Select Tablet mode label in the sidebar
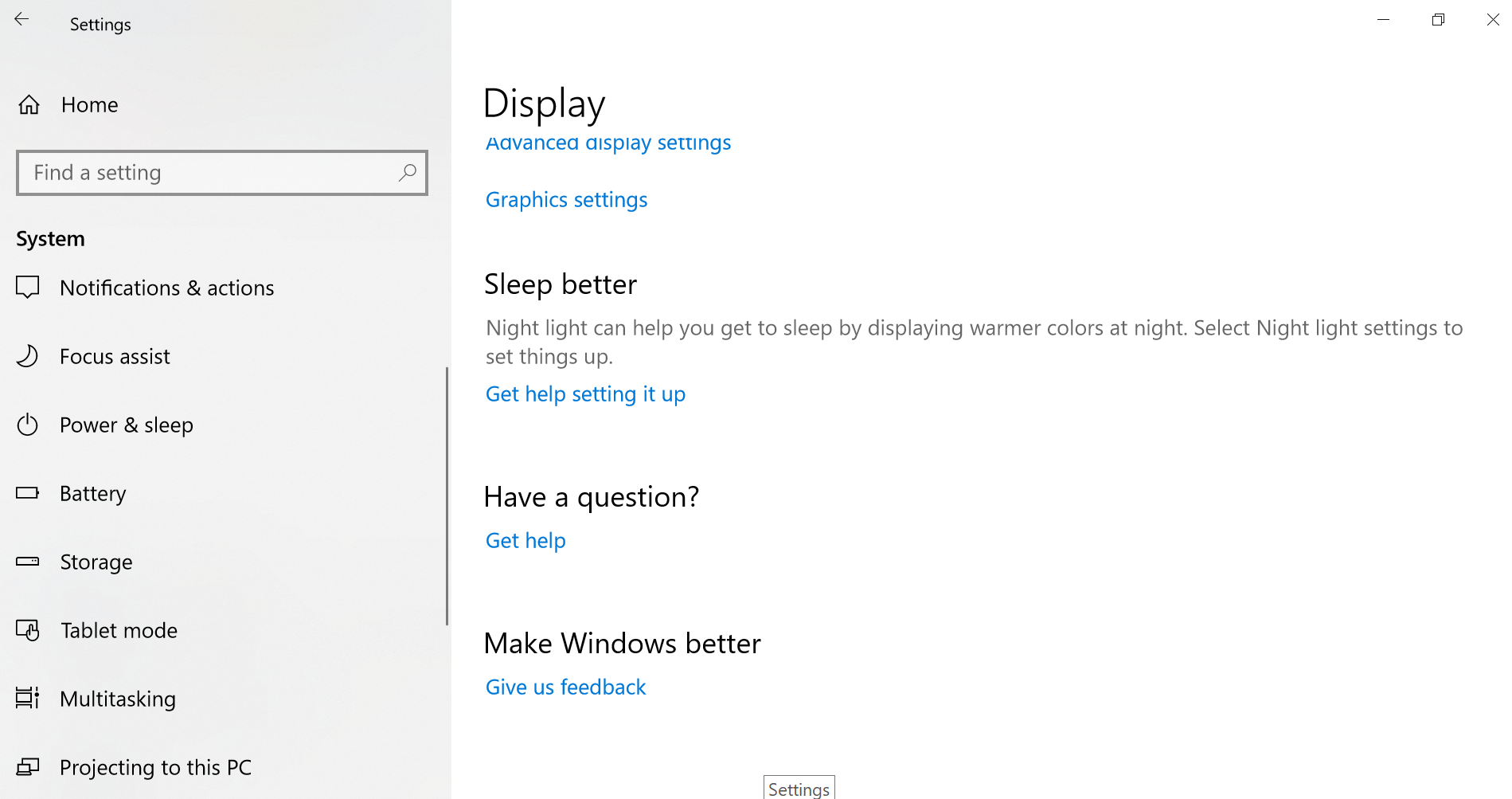 pos(119,630)
